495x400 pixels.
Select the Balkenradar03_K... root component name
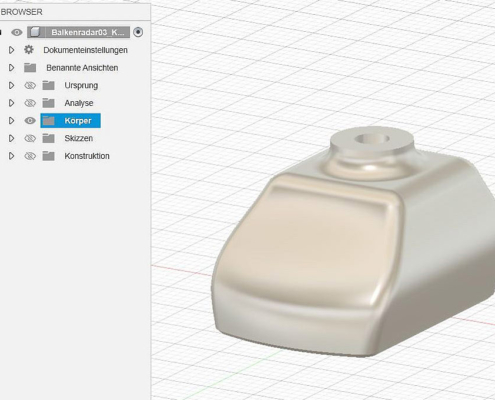coord(88,32)
